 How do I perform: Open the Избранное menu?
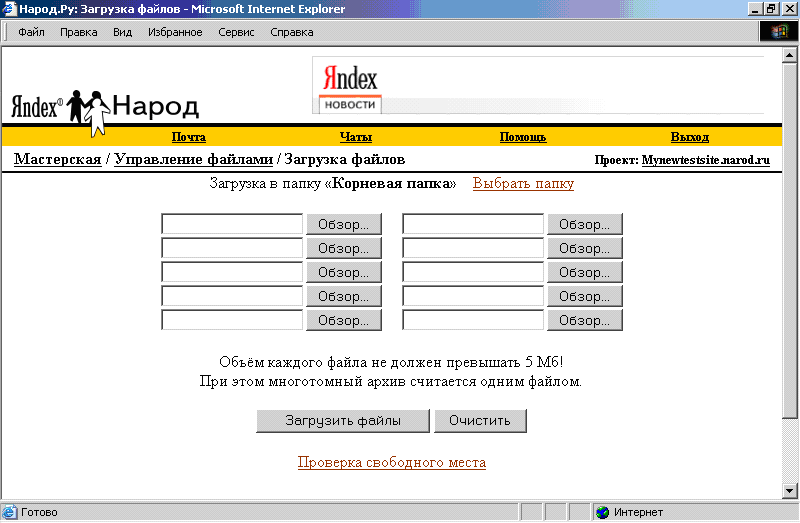175,32
